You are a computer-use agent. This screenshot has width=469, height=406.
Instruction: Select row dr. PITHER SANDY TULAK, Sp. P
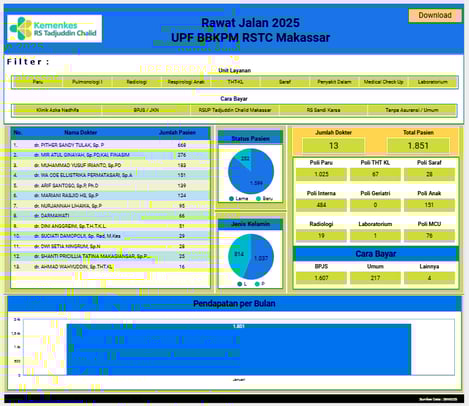tap(110, 145)
